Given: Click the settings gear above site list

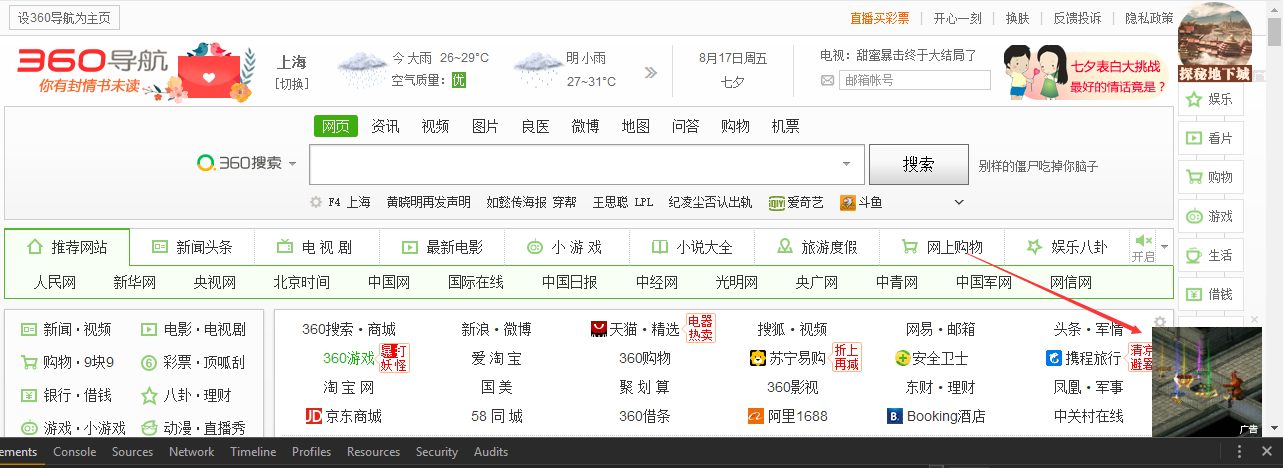Looking at the screenshot, I should coord(1160,323).
